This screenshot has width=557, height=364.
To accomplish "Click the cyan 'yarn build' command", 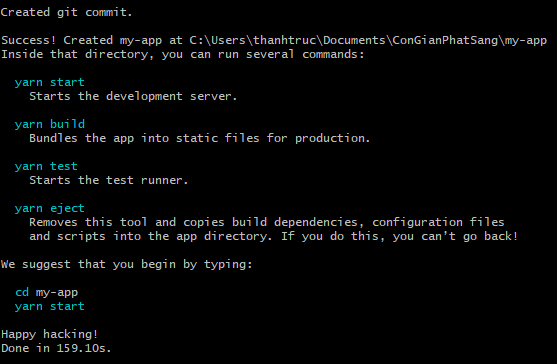I will pos(50,125).
